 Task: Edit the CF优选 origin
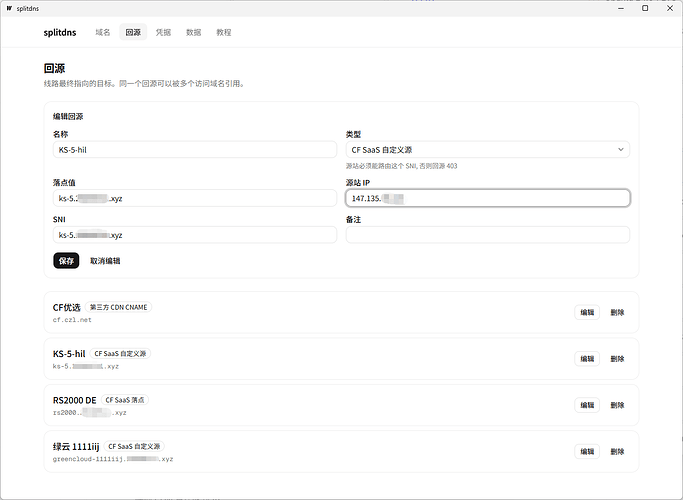tap(587, 312)
